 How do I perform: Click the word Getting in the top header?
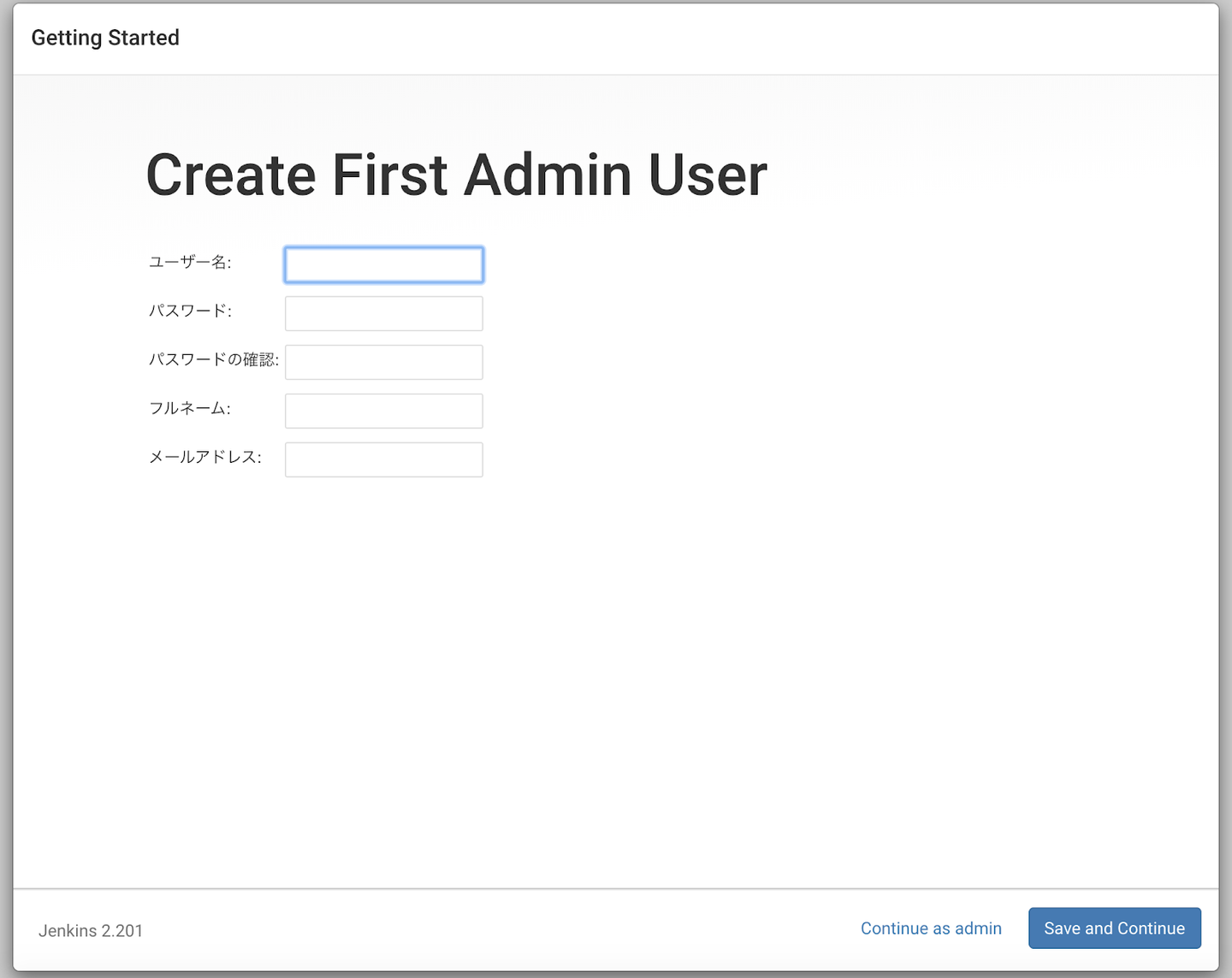click(x=67, y=38)
